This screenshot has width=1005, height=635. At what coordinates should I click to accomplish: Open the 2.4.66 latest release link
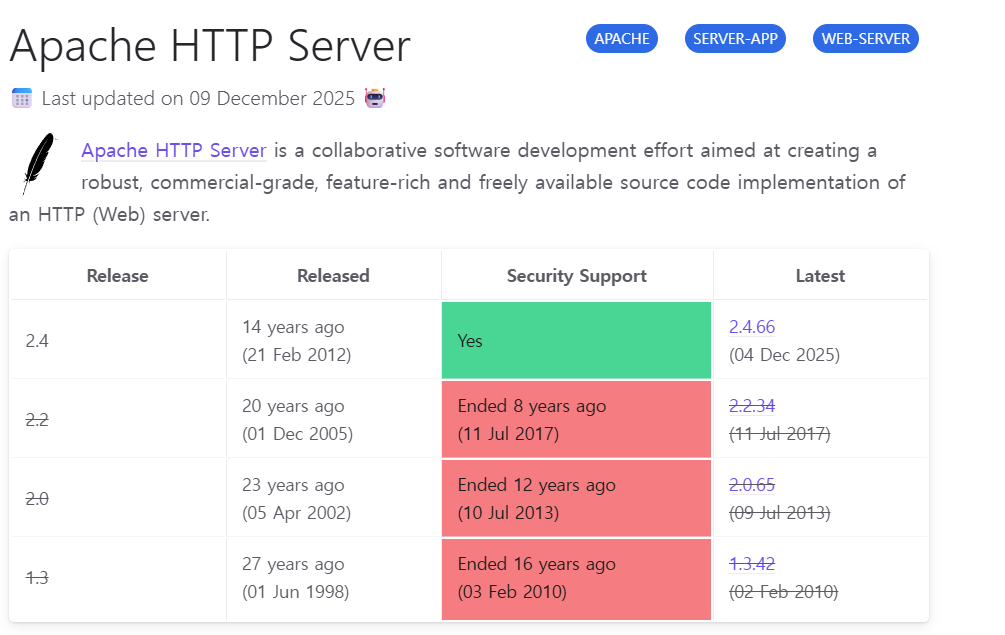752,327
